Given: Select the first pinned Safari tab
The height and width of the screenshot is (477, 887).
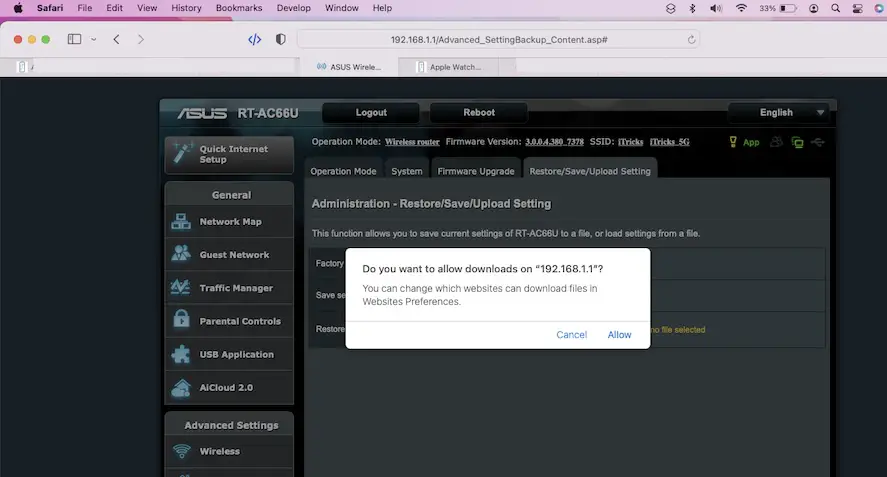Looking at the screenshot, I should [21, 67].
